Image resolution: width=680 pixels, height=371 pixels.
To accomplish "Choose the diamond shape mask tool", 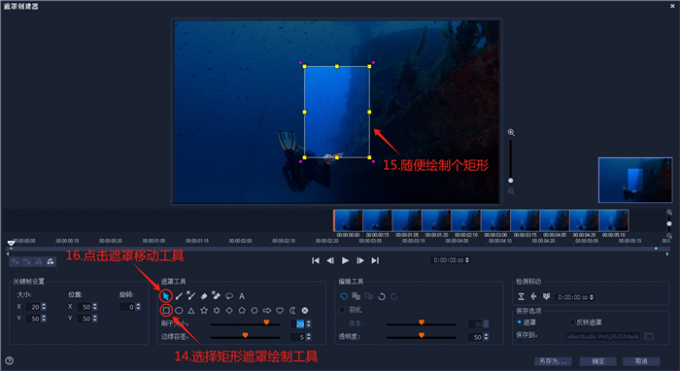I will tap(229, 310).
